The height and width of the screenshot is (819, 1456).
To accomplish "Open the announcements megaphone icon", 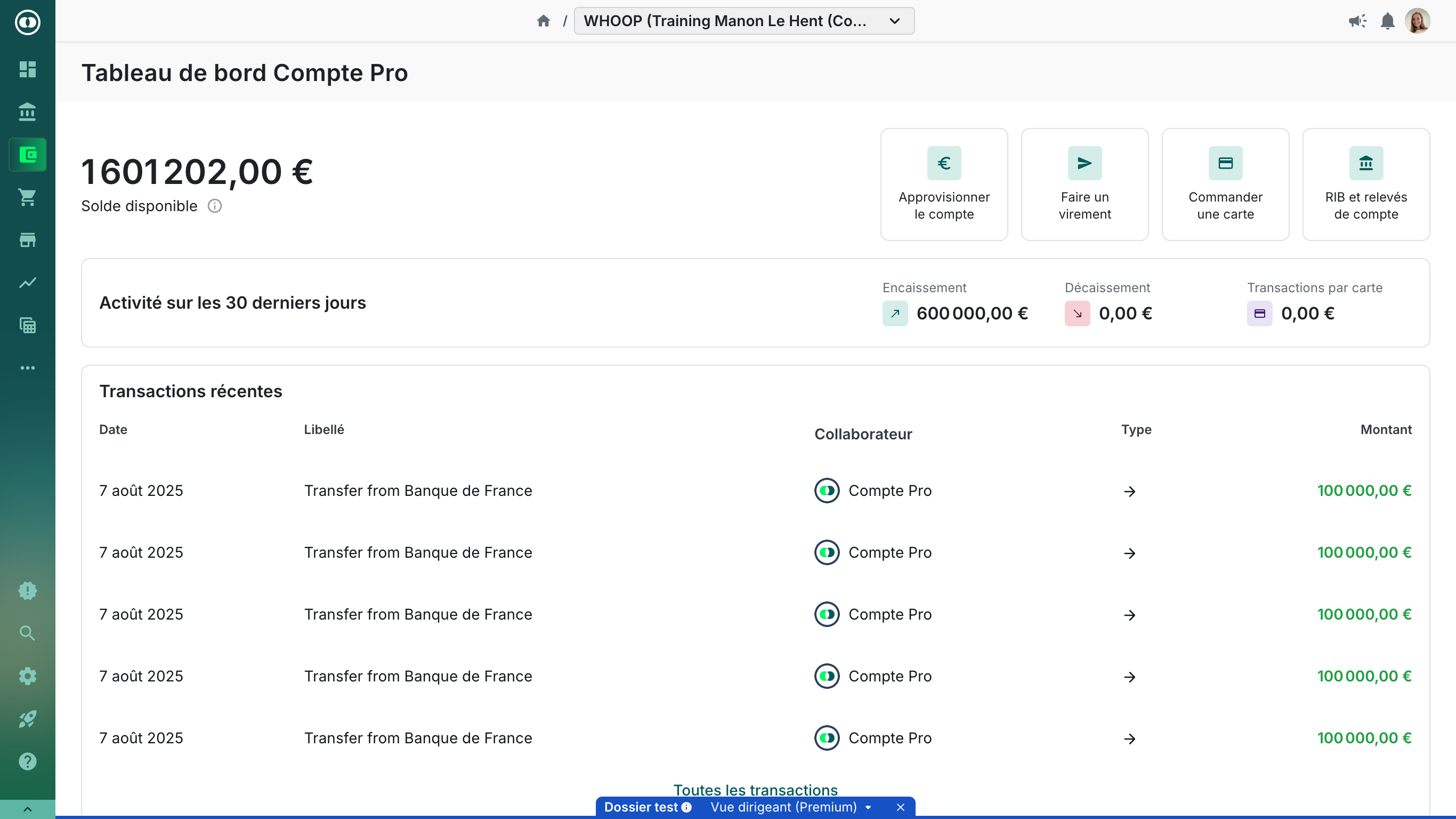I will (x=1357, y=21).
